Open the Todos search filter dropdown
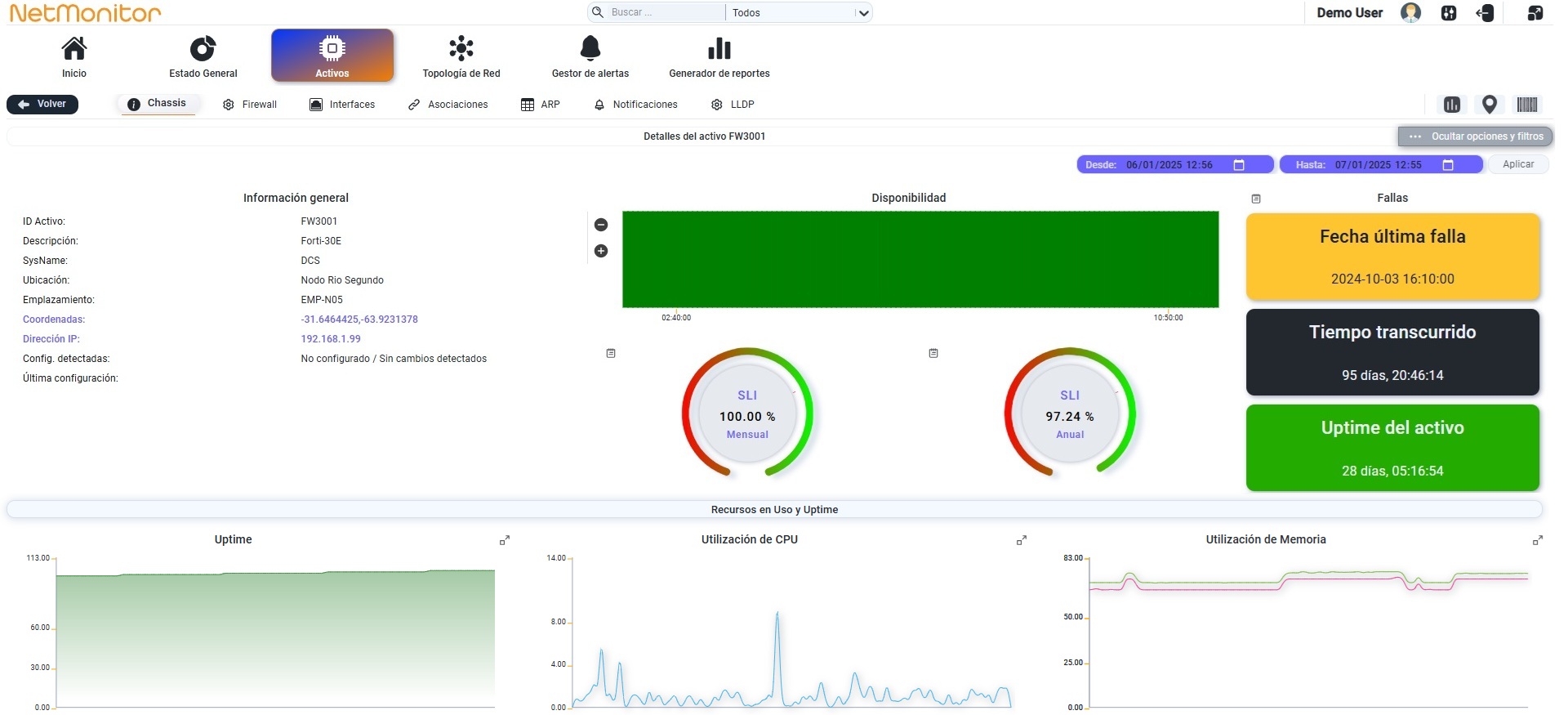Image resolution: width=1568 pixels, height=715 pixels. click(x=799, y=12)
